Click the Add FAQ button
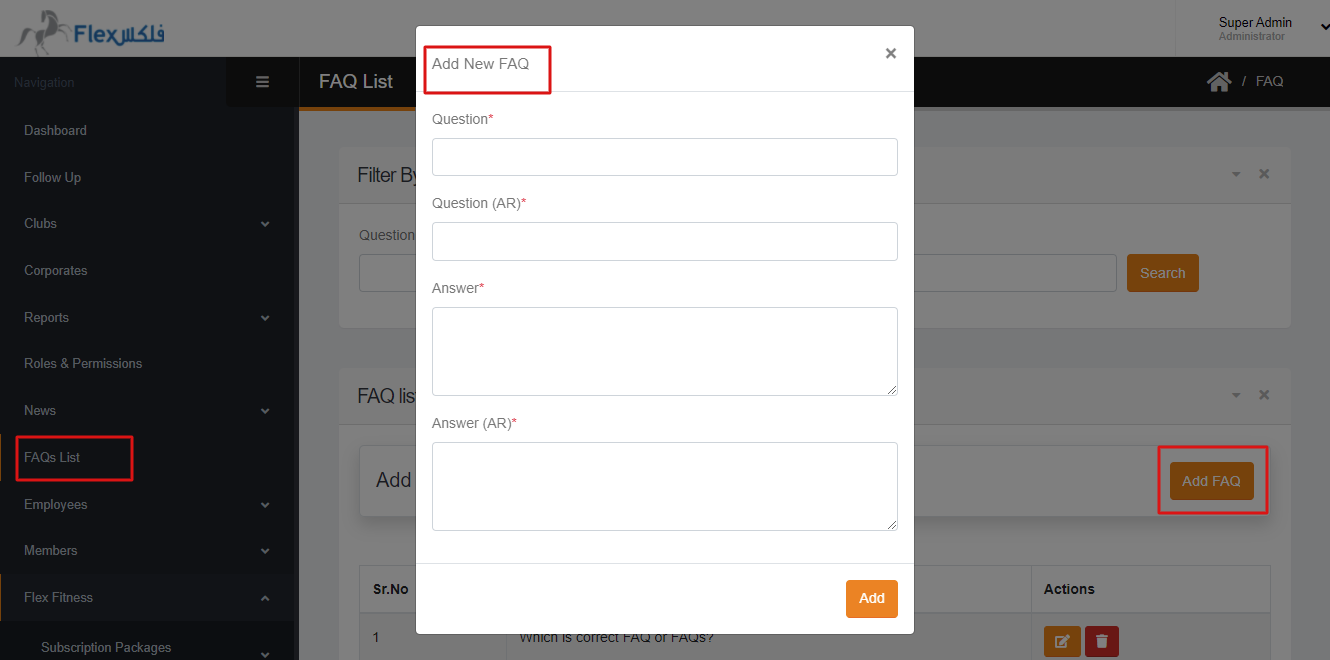 tap(1211, 480)
